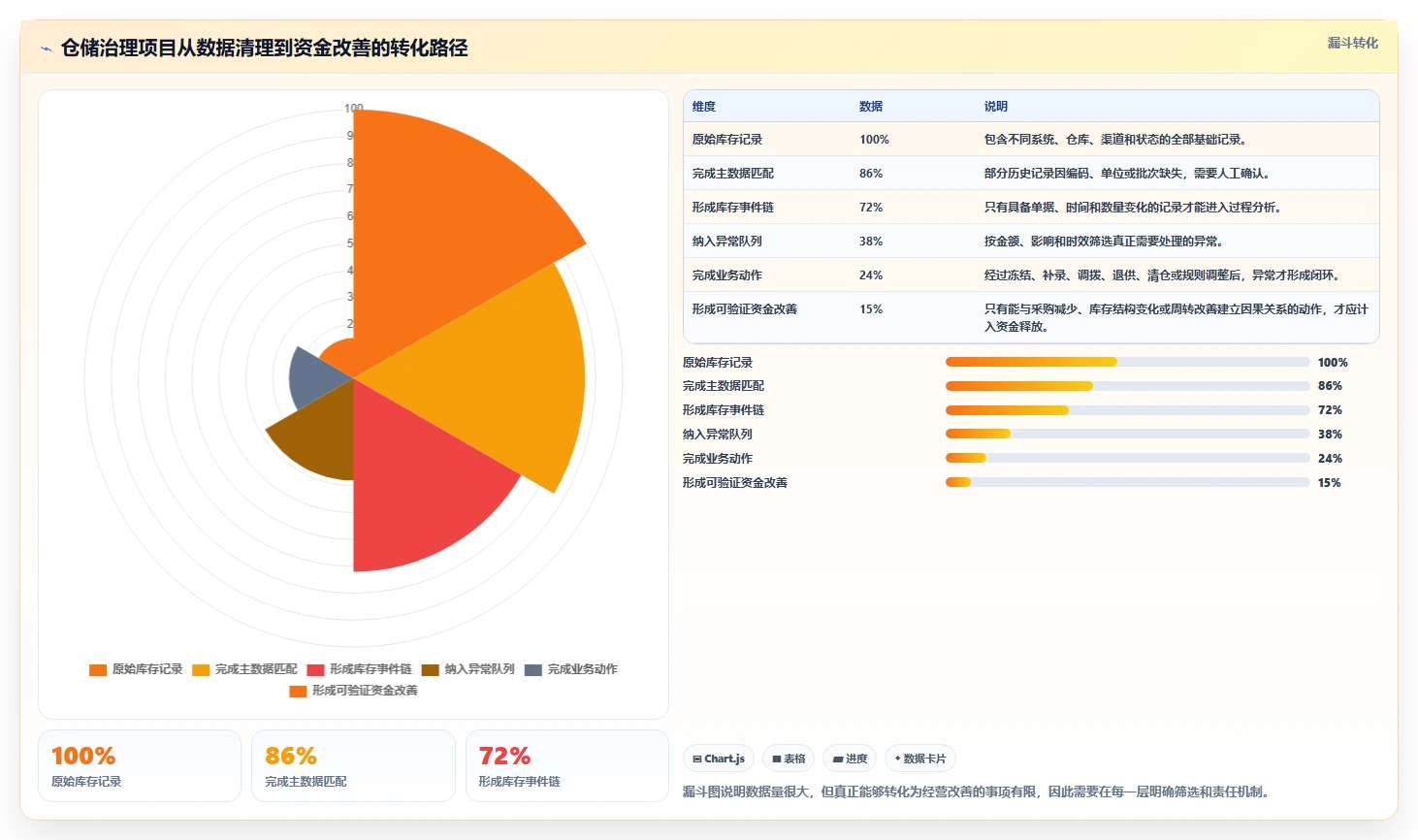Click the Chart.js chip
The image size is (1418, 840).
719,759
